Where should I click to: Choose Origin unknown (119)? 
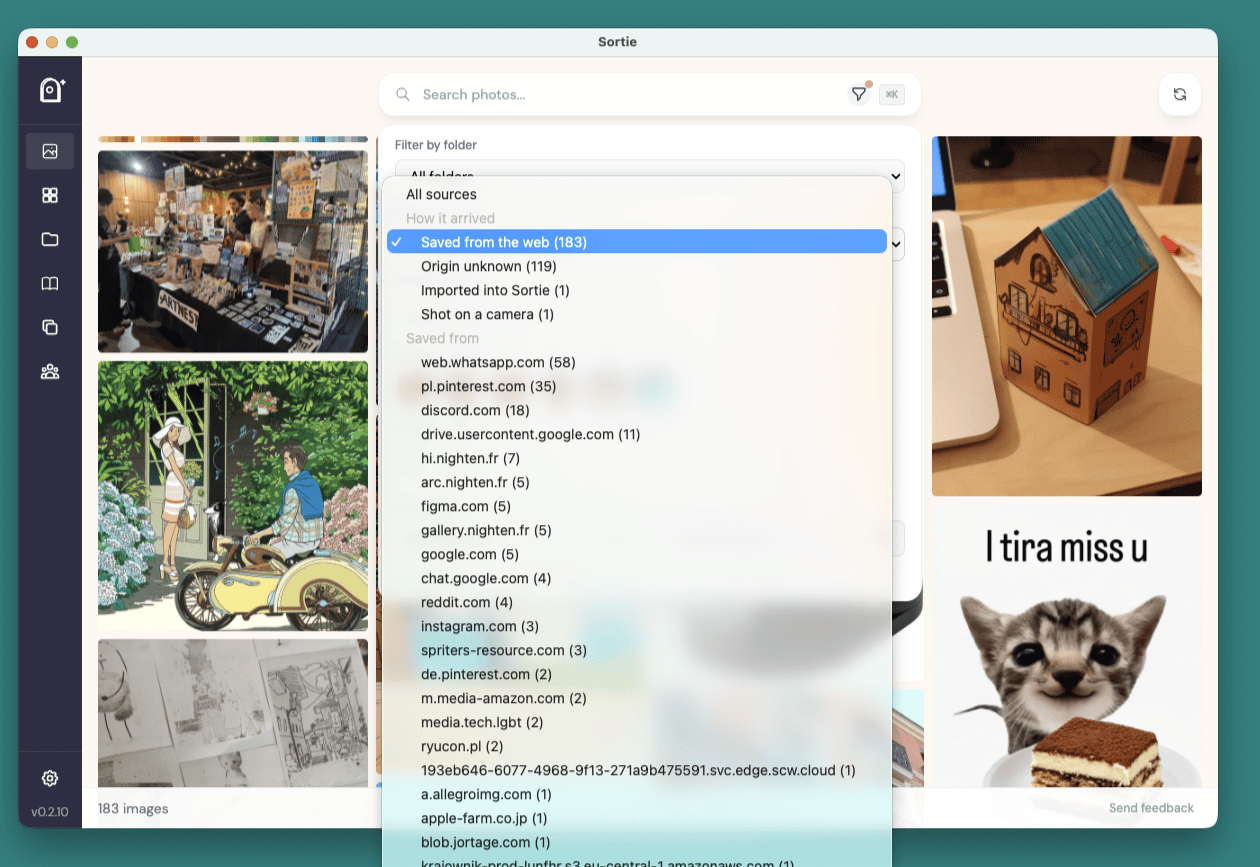[x=637, y=266]
